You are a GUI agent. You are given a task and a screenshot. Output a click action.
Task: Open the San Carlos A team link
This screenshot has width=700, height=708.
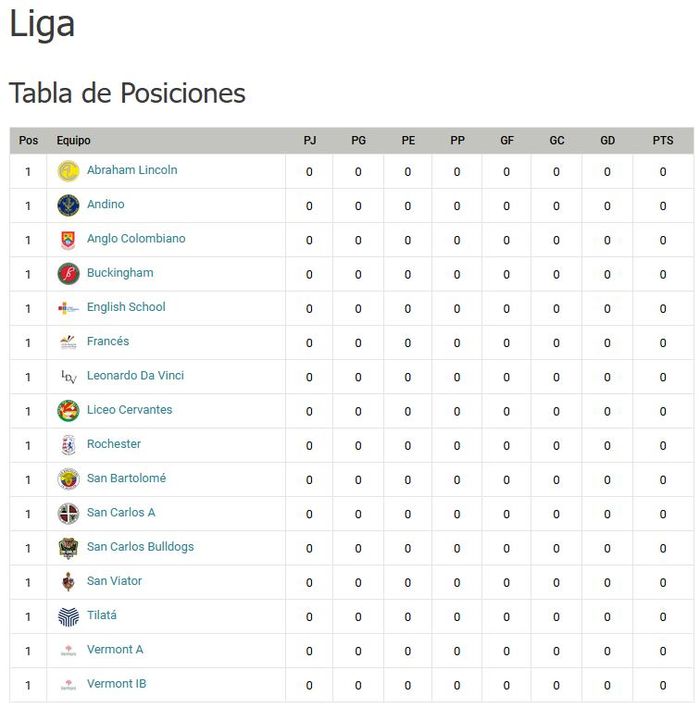coord(121,513)
